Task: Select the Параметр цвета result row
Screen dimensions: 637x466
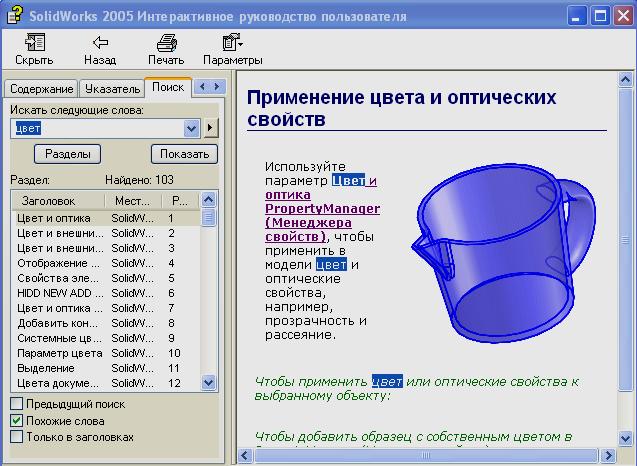Action: [x=106, y=353]
